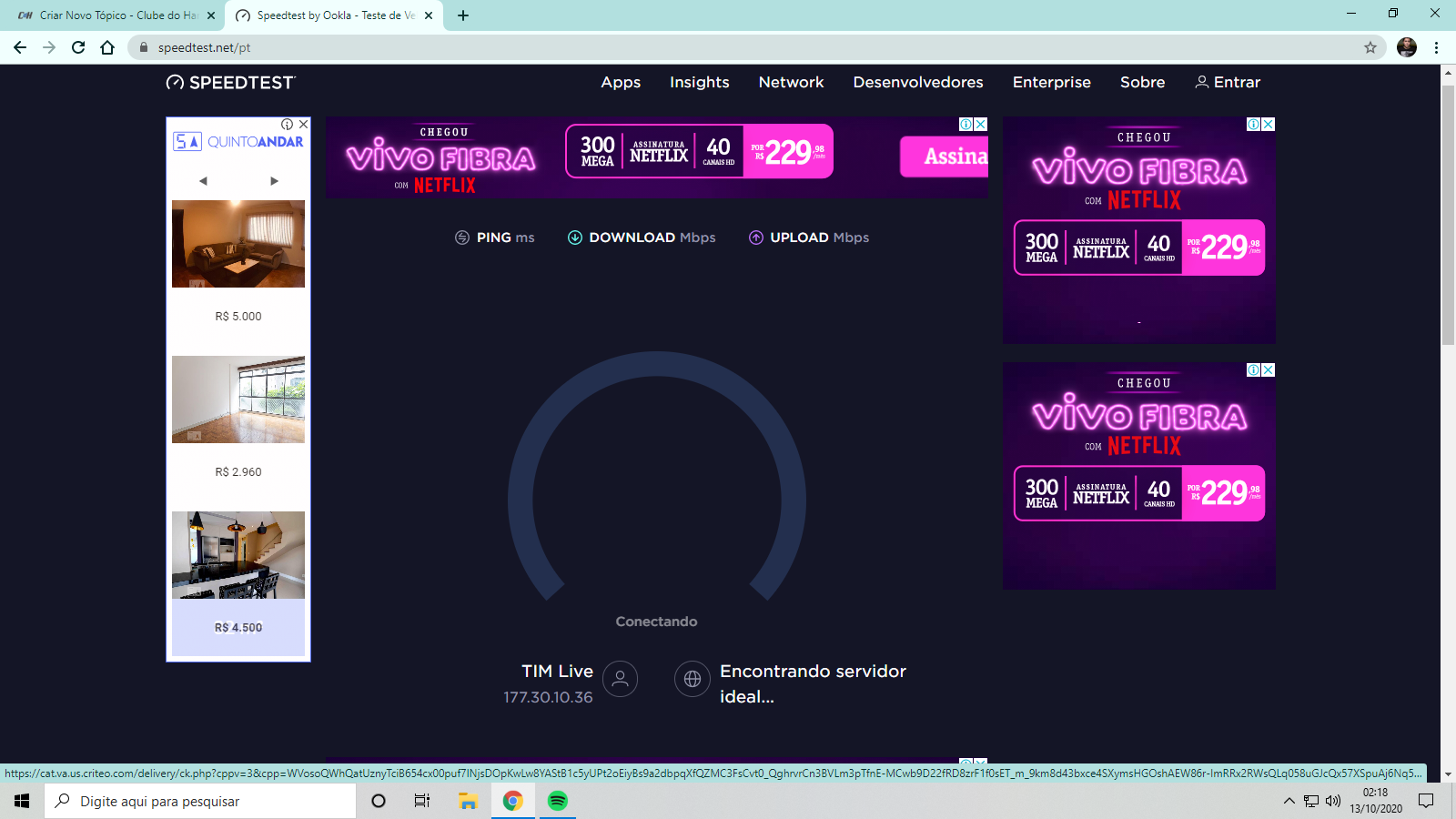Open the Desenvolvedores page
Screen dimensions: 1456x819
click(x=918, y=82)
